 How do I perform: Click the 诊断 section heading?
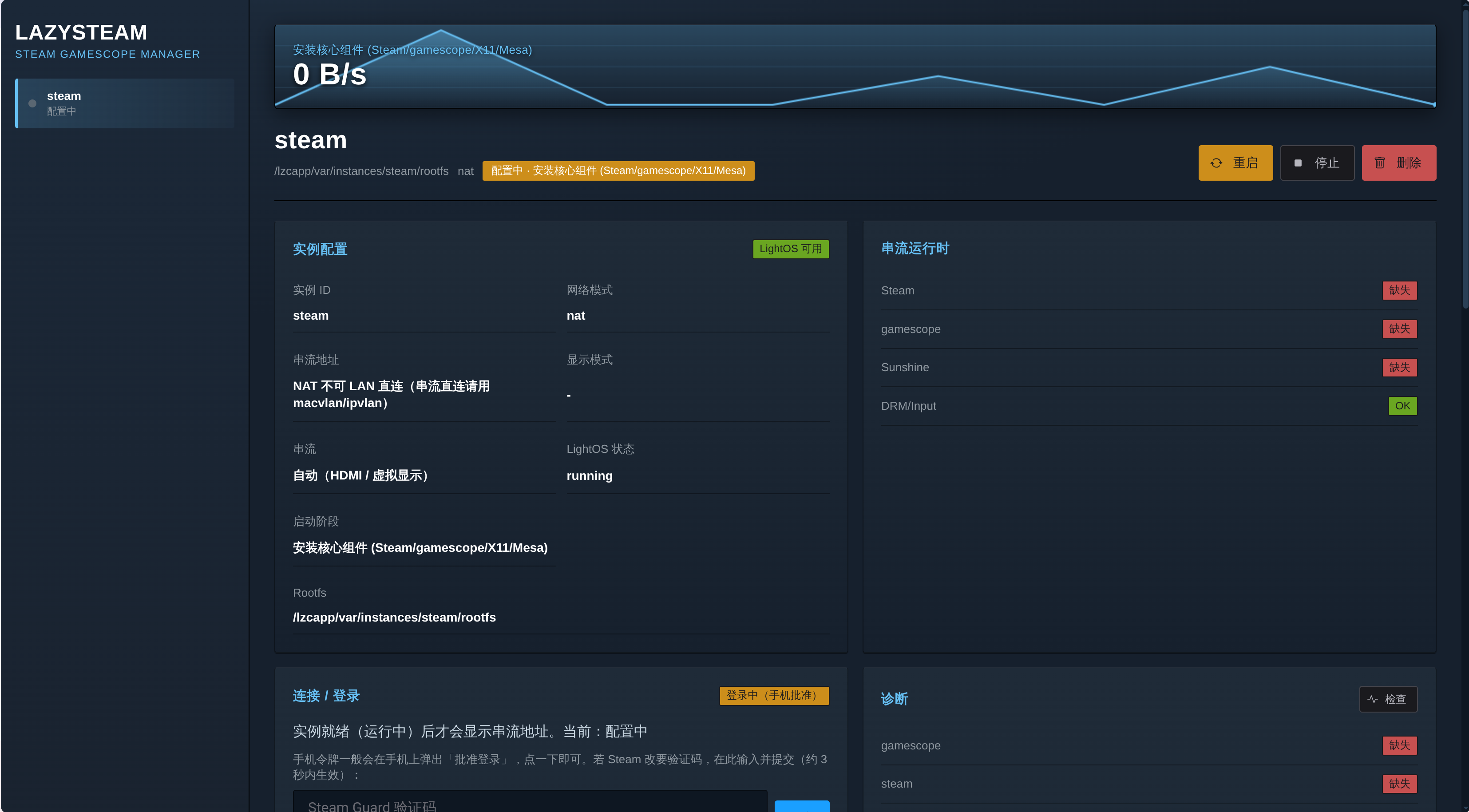point(894,699)
